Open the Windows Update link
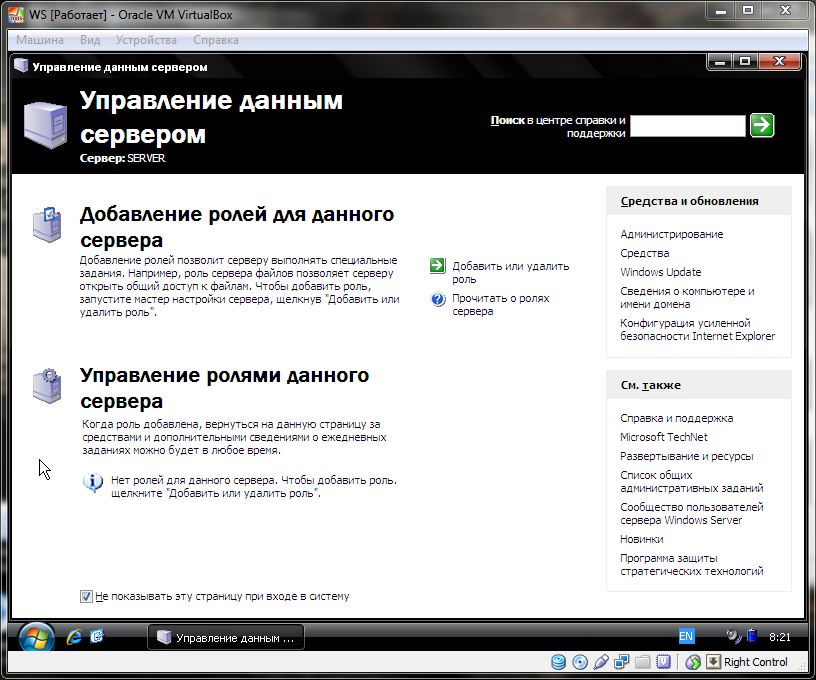The width and height of the screenshot is (816, 680). click(x=660, y=272)
